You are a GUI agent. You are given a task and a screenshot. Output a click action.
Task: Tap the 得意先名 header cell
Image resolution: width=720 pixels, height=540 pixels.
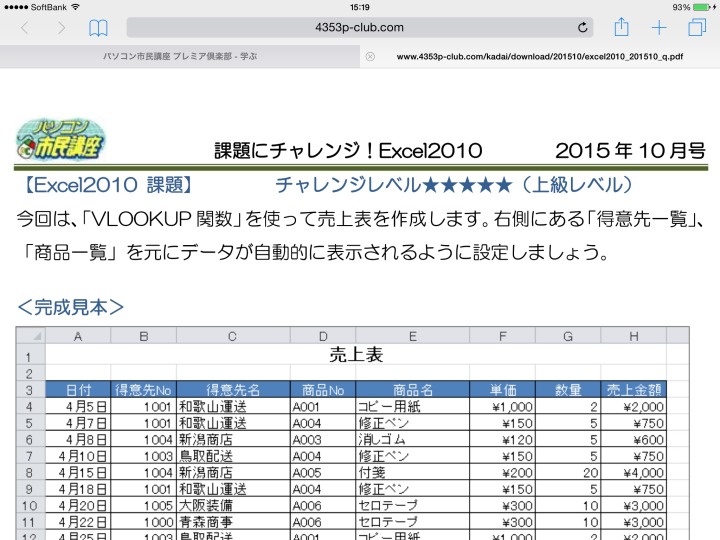(232, 390)
